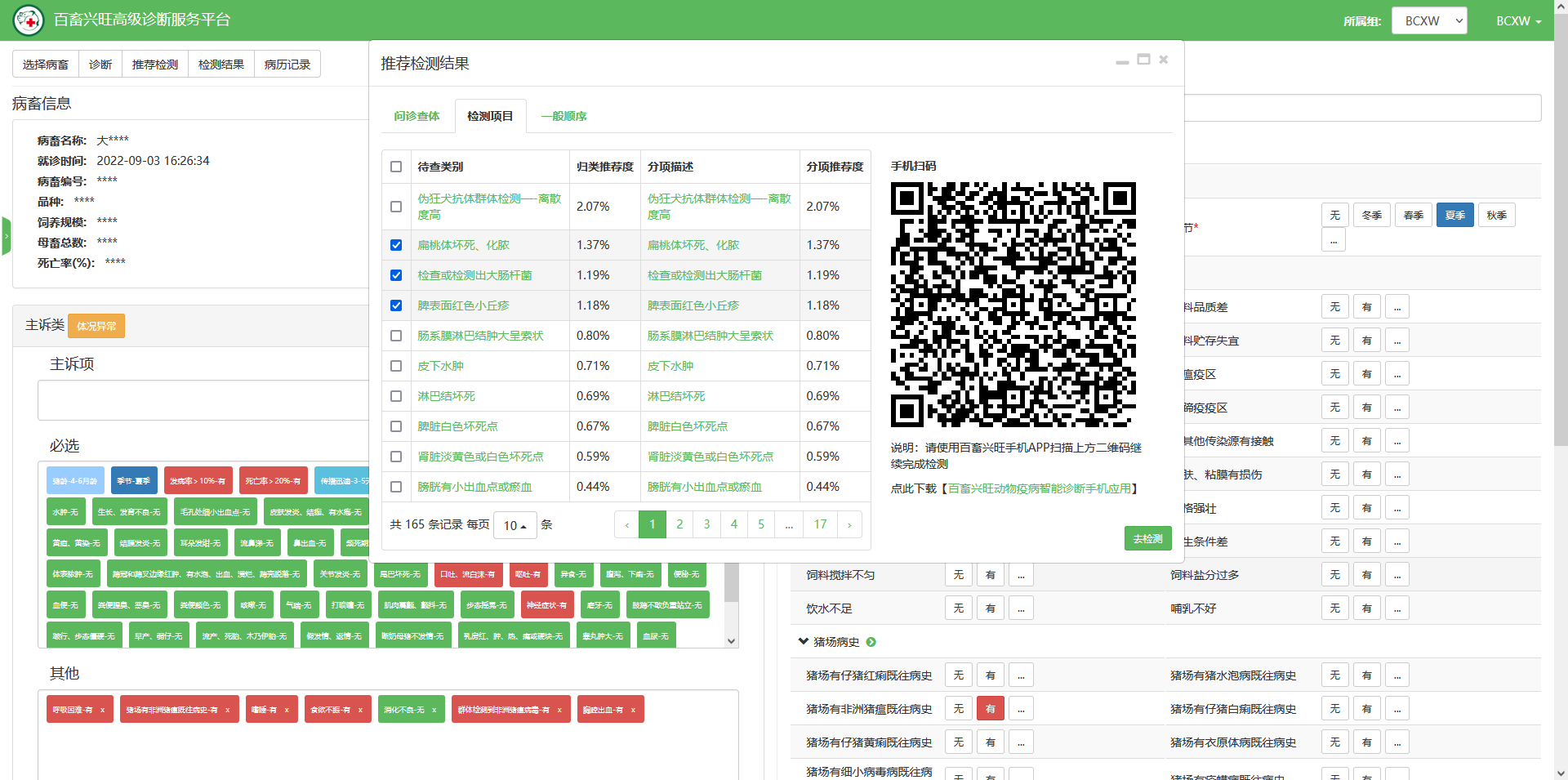Go to page 17 of results

tap(820, 524)
